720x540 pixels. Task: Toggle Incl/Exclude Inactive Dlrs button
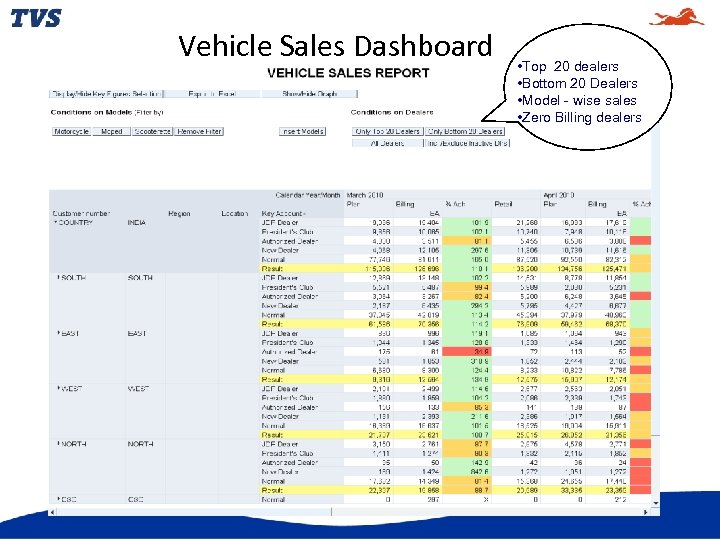467,143
